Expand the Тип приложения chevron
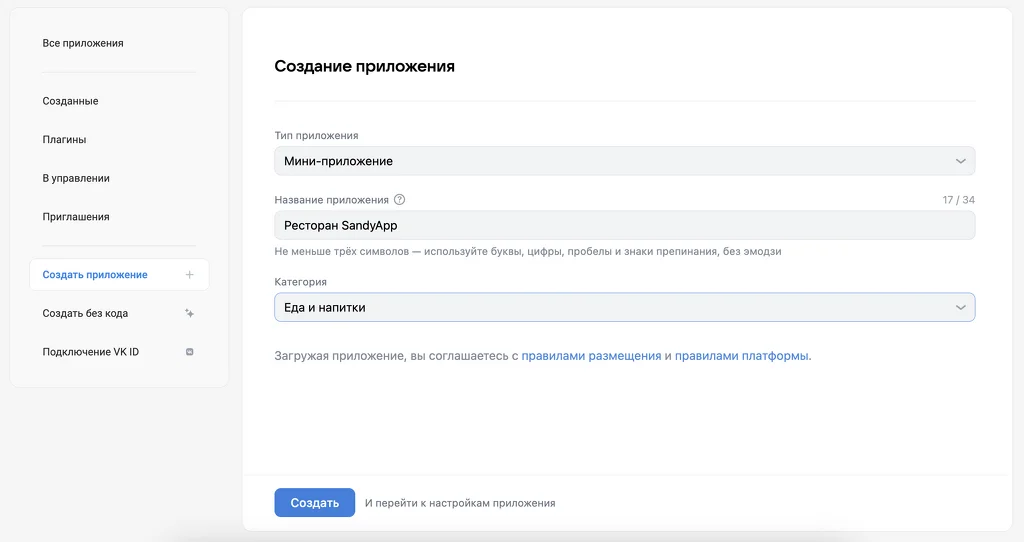This screenshot has width=1024, height=542. click(x=961, y=161)
